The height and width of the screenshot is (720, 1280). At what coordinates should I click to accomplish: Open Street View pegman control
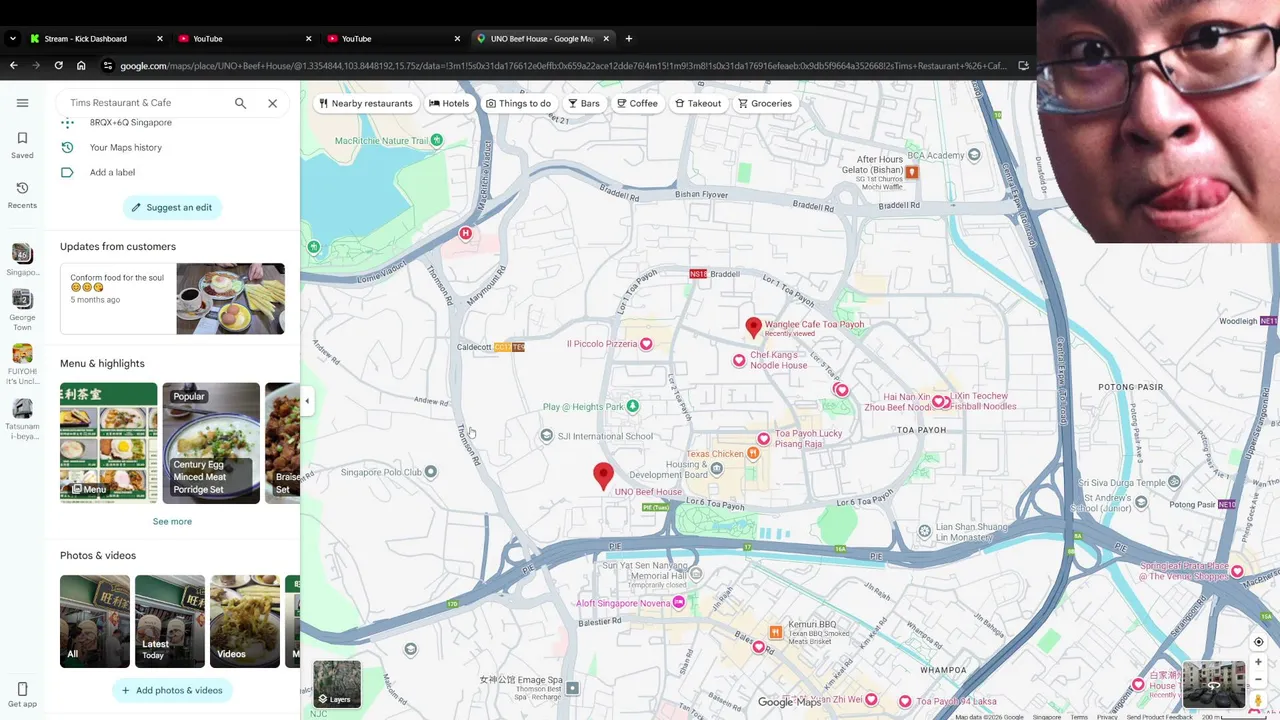[1258, 700]
